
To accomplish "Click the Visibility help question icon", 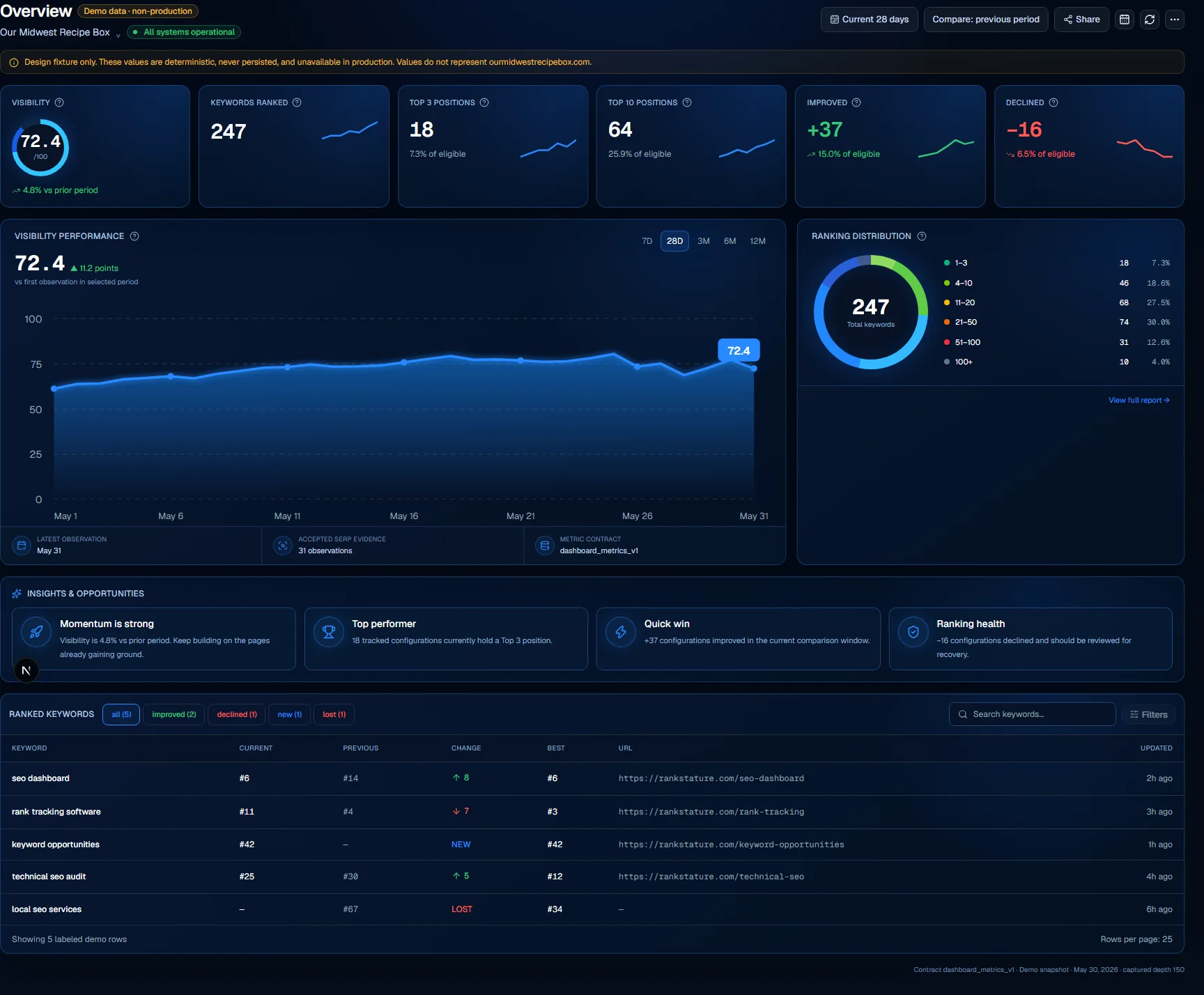I will click(59, 102).
